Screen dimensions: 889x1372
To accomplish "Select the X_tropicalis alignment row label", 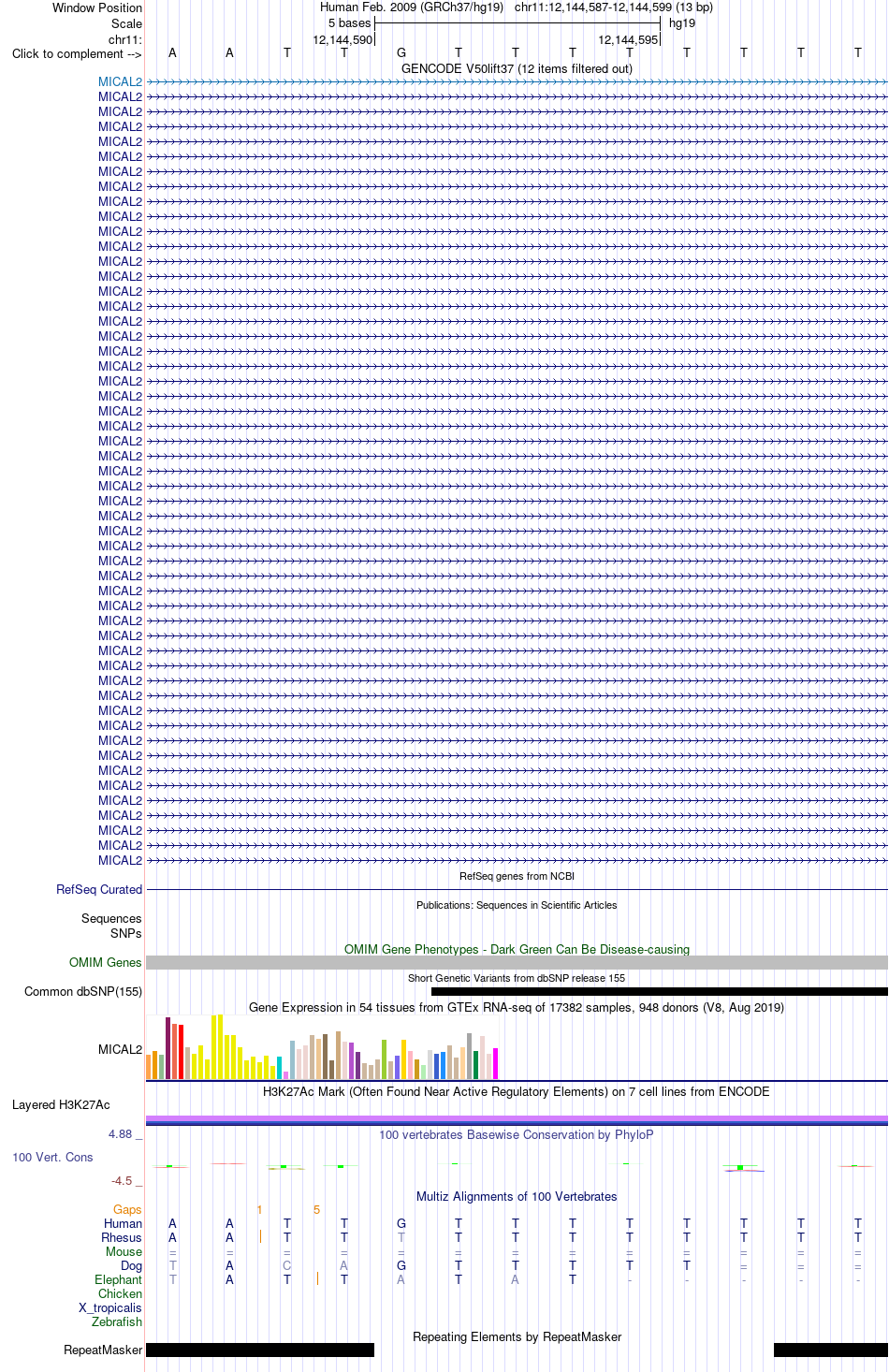I will click(110, 1307).
